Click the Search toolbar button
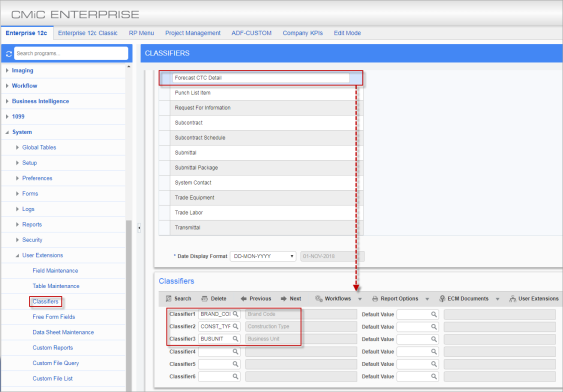 pos(178,299)
